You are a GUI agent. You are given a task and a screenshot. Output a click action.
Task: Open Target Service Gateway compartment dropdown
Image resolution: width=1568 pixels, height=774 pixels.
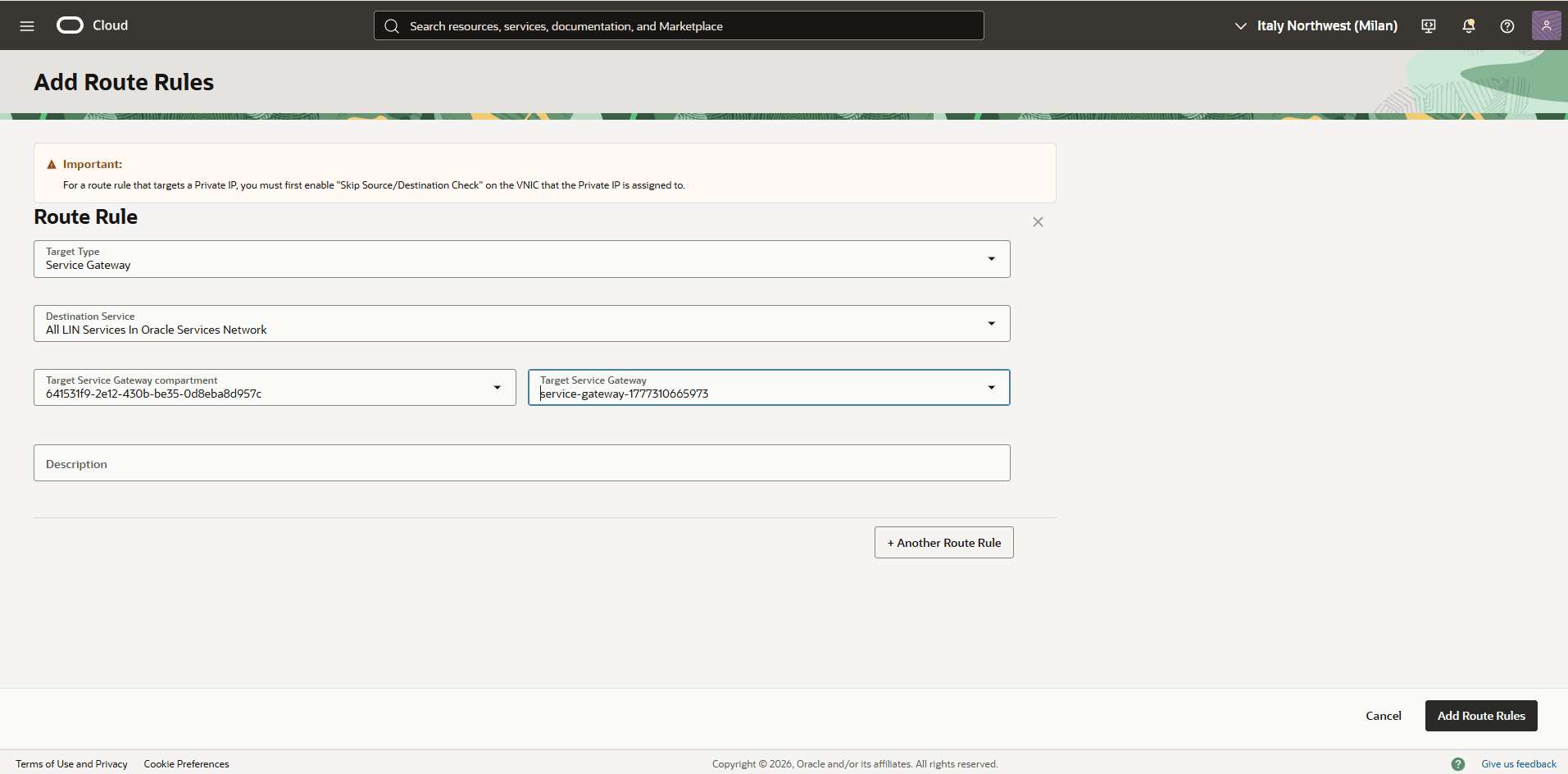coord(275,388)
